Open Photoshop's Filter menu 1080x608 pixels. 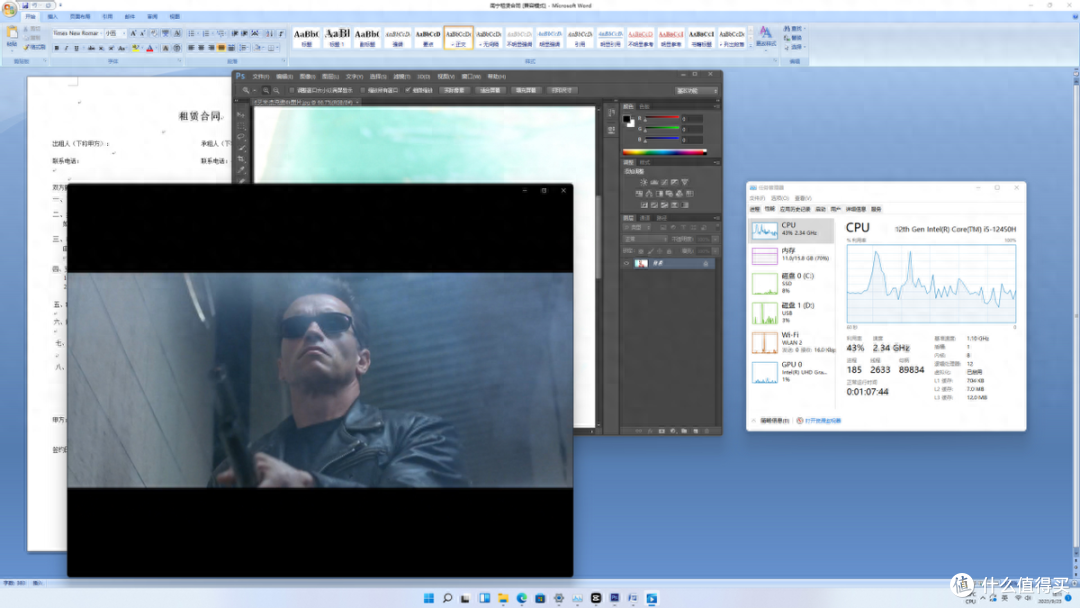click(x=402, y=76)
